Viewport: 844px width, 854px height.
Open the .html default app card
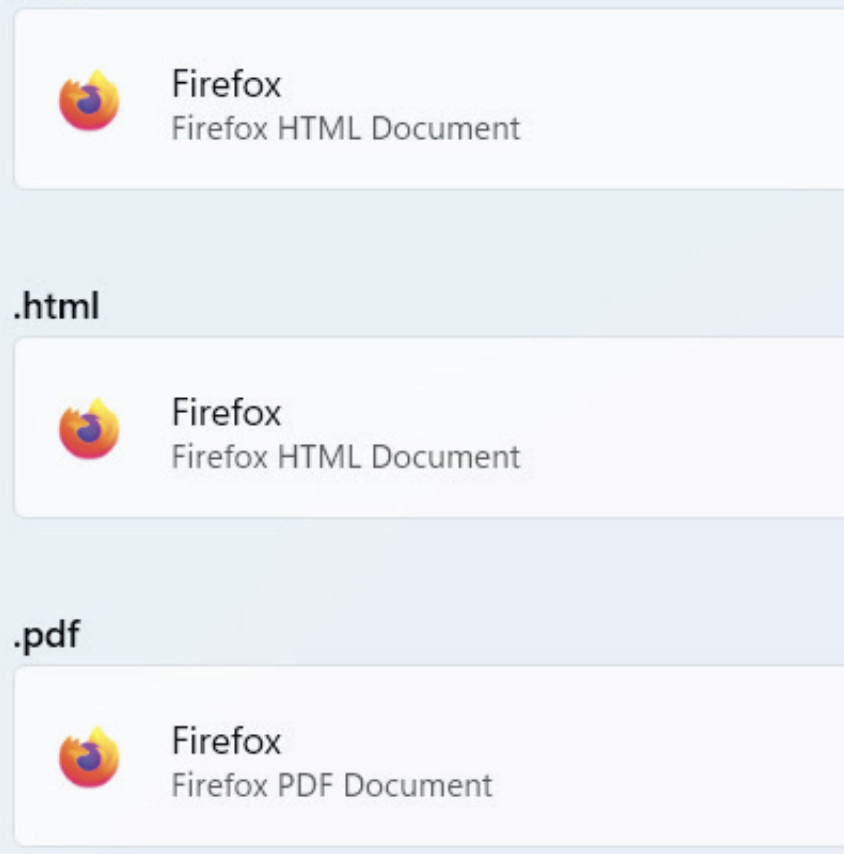tap(430, 428)
